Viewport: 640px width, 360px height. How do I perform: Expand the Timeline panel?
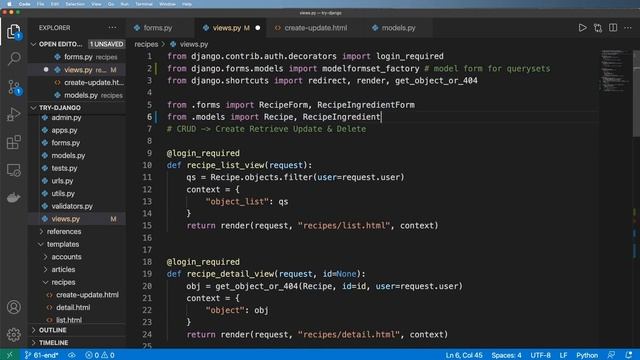pos(53,342)
